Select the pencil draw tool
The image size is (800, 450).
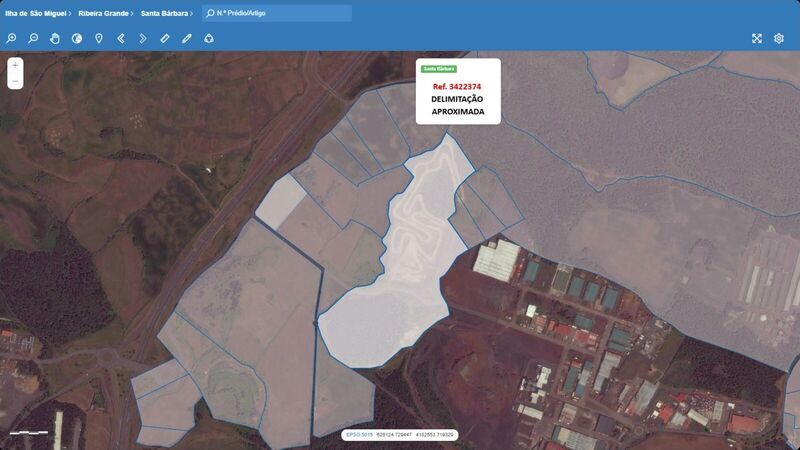187,38
